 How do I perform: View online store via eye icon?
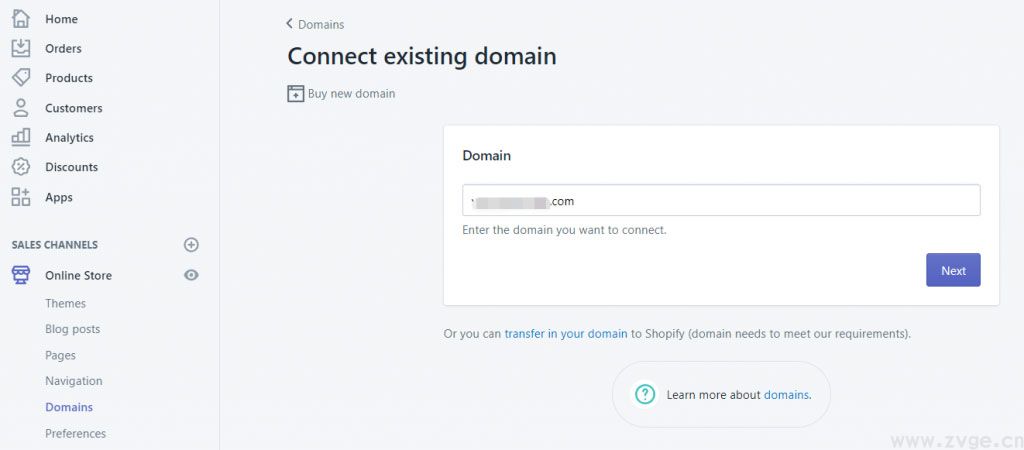(192, 275)
